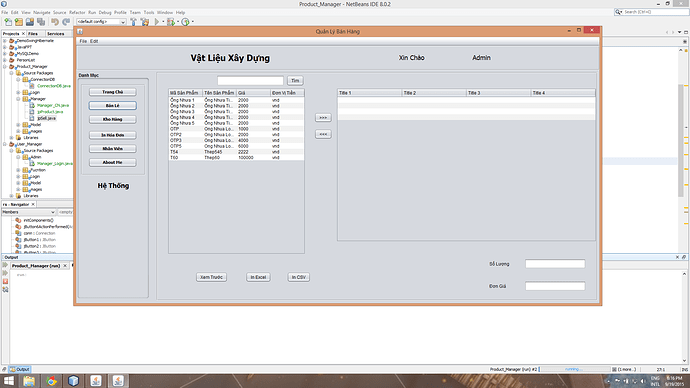Viewport: 690px width, 388px height.
Task: Open the Members combo box in Navigator
Action: point(28,212)
